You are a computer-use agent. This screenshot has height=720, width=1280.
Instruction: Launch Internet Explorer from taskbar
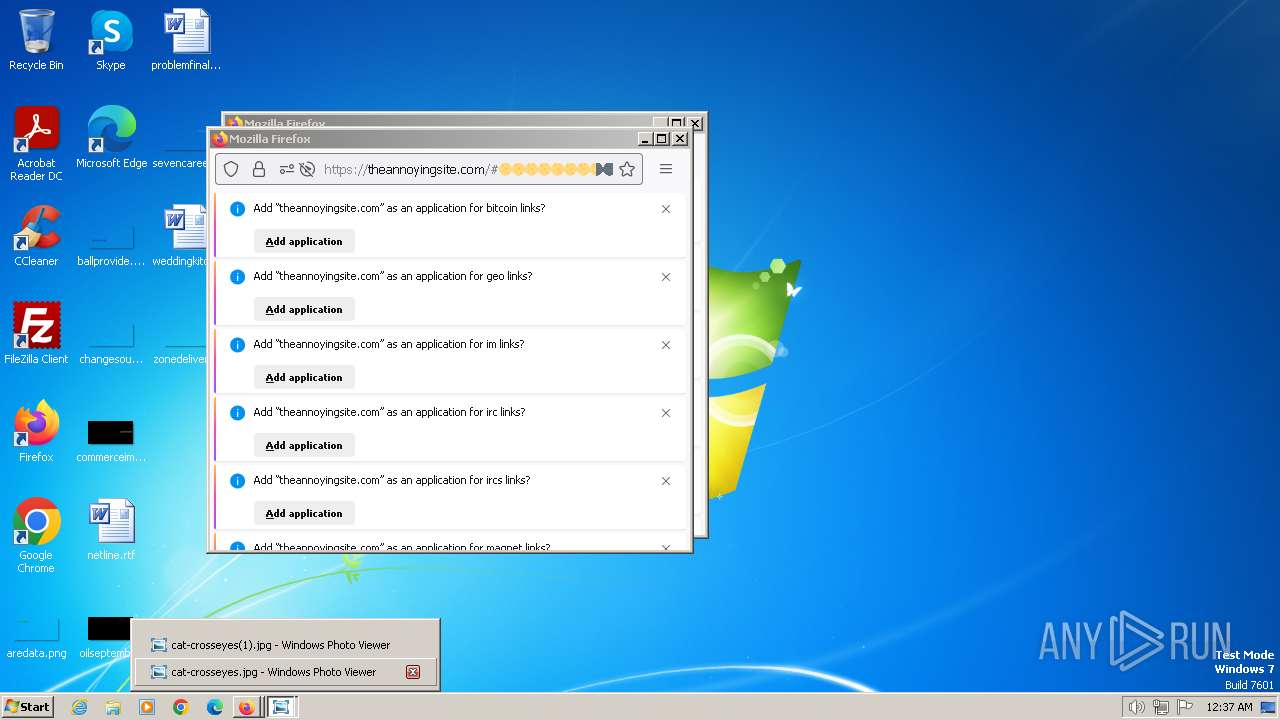click(79, 707)
